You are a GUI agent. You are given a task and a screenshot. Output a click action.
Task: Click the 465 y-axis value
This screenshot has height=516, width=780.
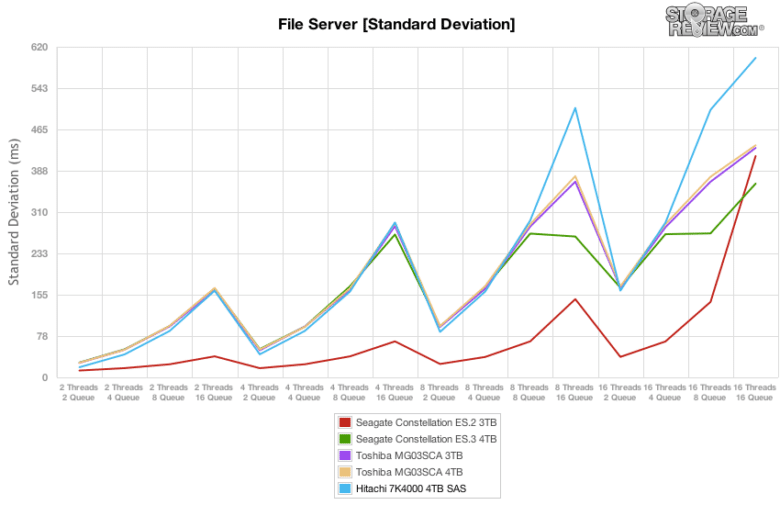point(39,130)
